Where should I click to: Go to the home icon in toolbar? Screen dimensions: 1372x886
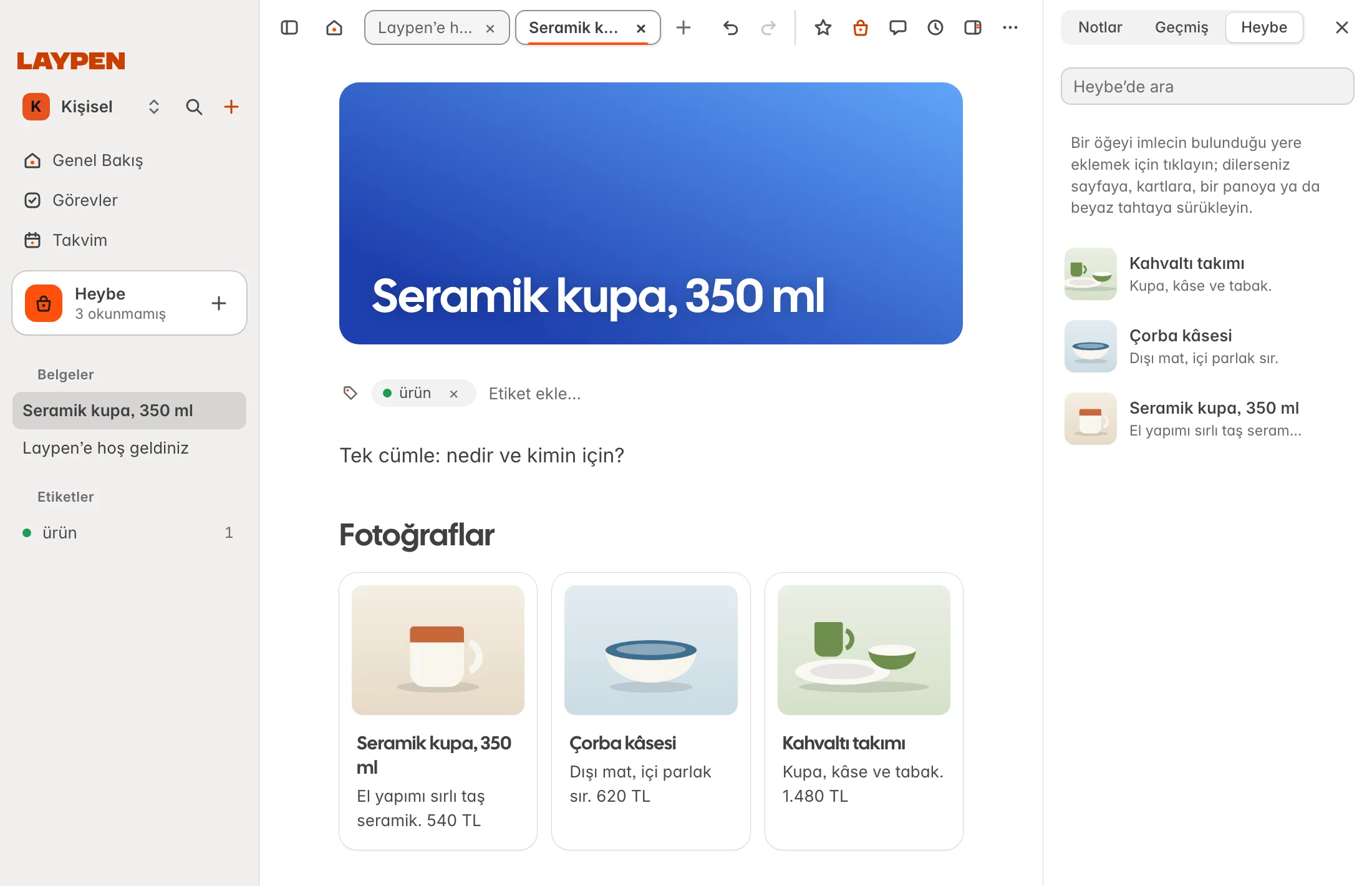click(334, 27)
